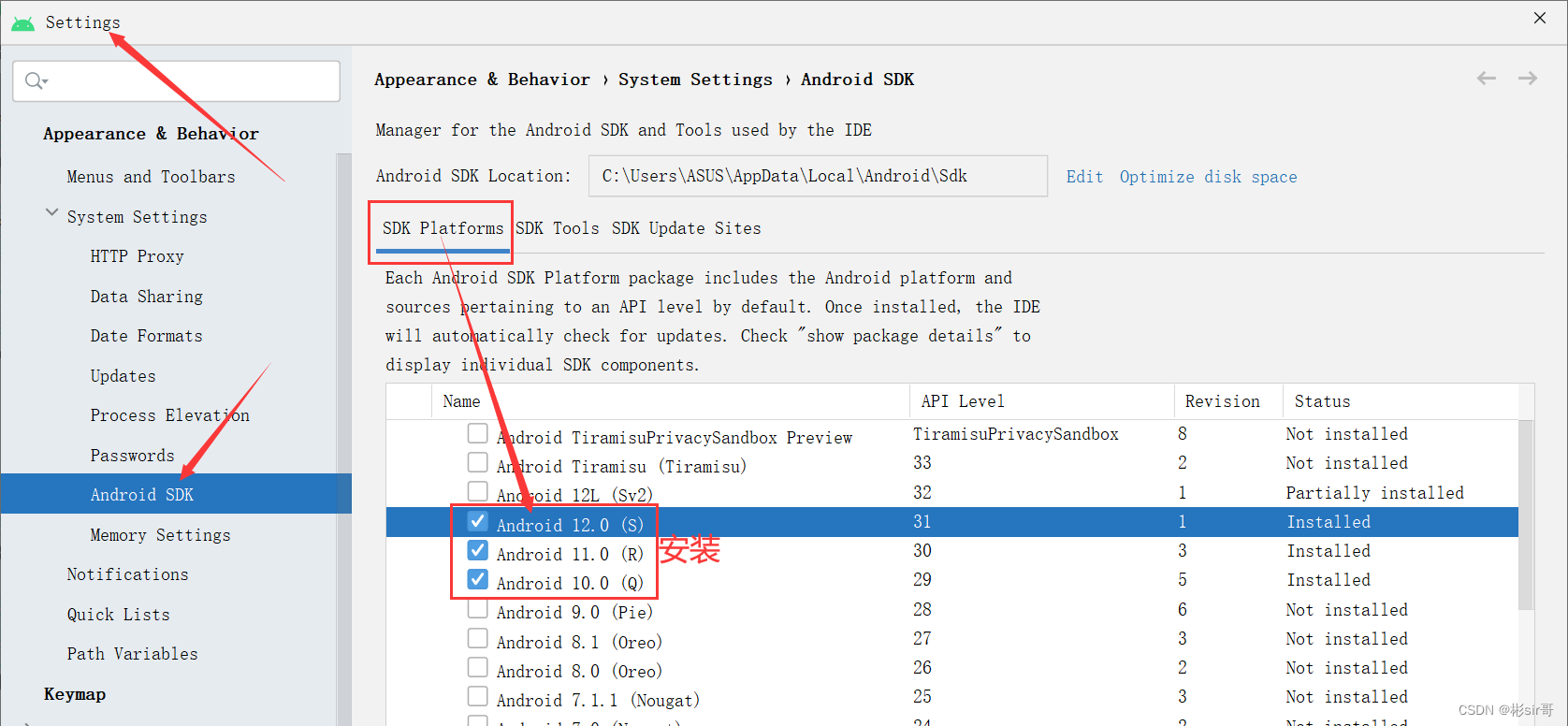Open the Keymap settings category
Viewport: 1568px width, 726px height.
click(x=75, y=694)
